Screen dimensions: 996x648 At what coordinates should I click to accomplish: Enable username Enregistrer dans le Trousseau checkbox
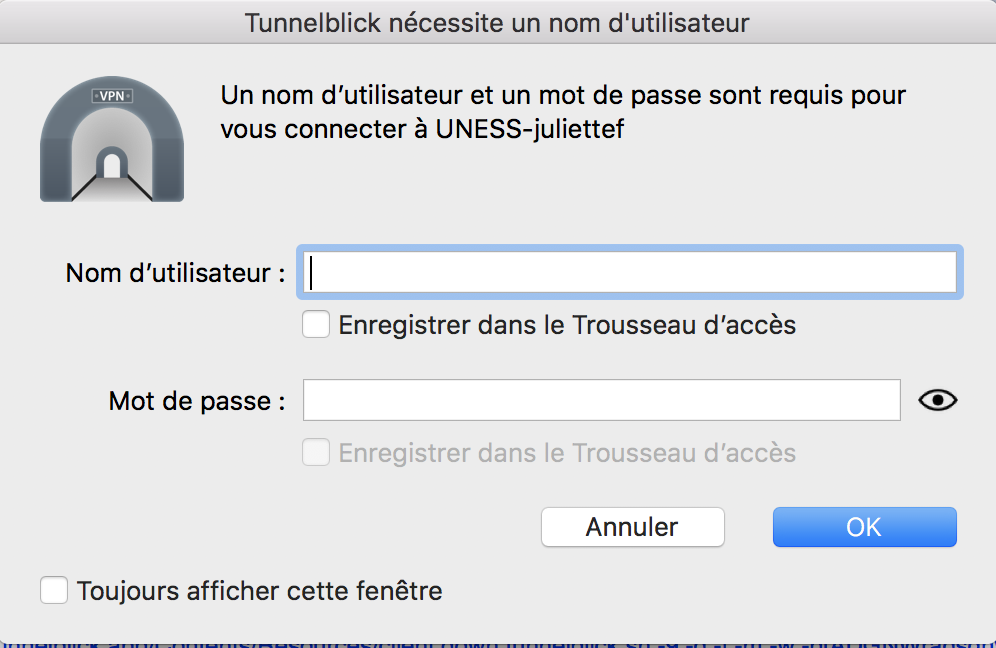316,325
